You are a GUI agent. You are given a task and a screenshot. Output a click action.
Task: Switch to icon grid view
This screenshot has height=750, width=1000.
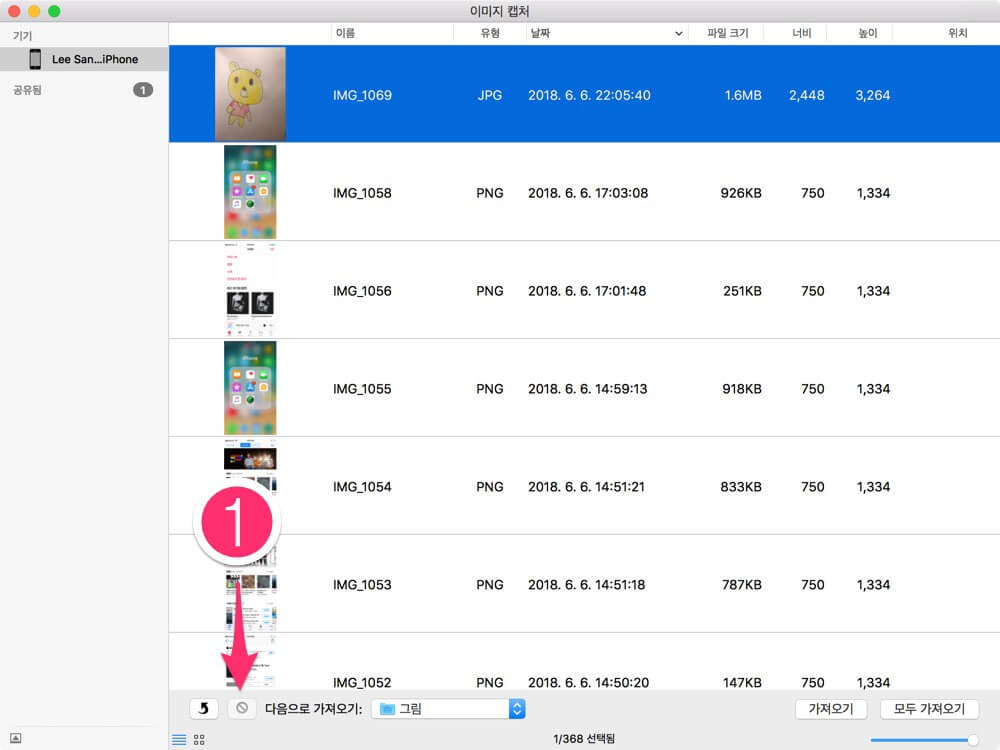click(199, 739)
